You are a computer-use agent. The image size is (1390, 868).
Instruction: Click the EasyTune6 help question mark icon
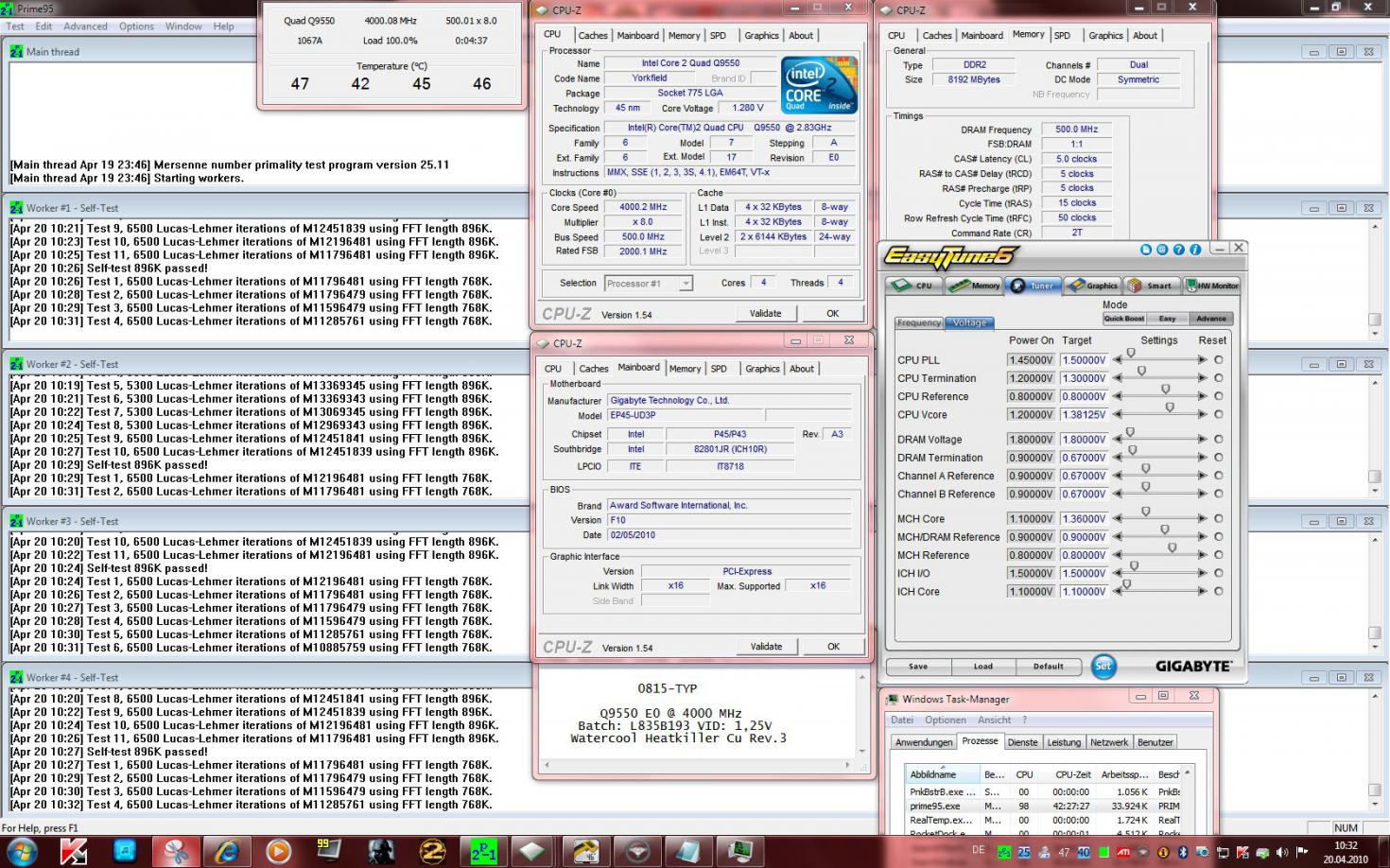pyautogui.click(x=1178, y=250)
